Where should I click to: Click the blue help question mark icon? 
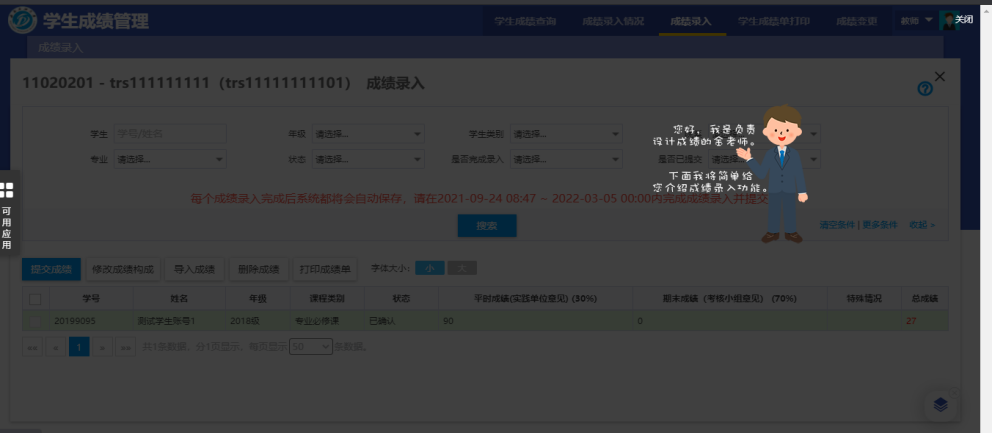click(x=925, y=89)
